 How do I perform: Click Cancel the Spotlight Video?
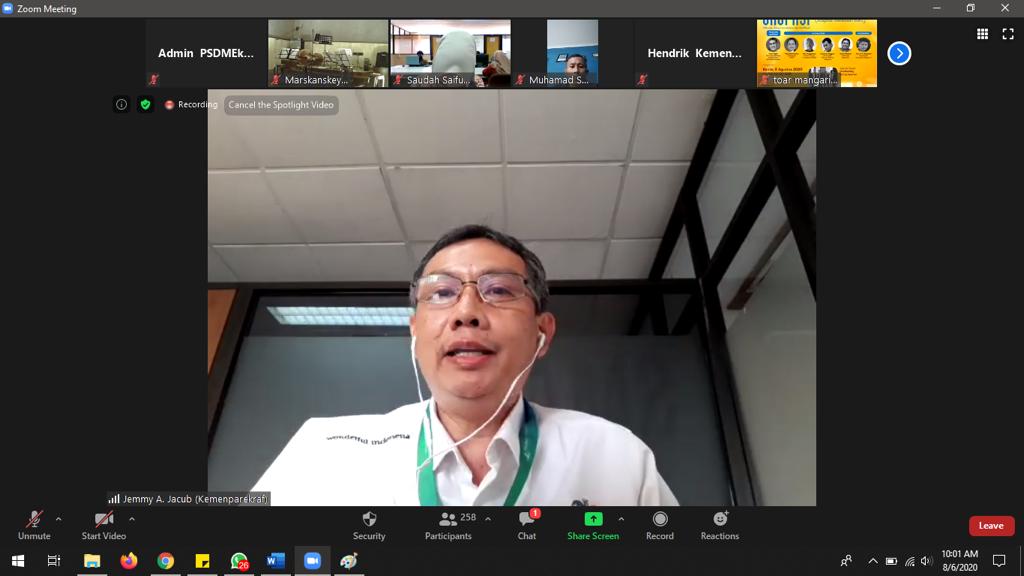pyautogui.click(x=281, y=105)
